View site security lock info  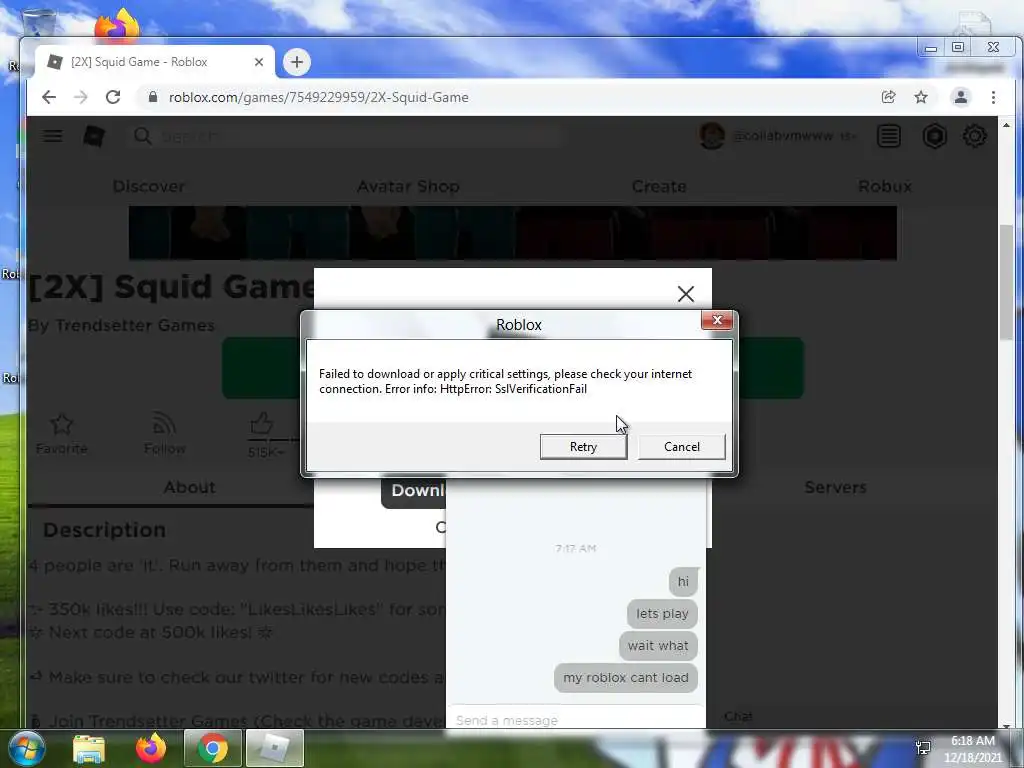[x=153, y=97]
